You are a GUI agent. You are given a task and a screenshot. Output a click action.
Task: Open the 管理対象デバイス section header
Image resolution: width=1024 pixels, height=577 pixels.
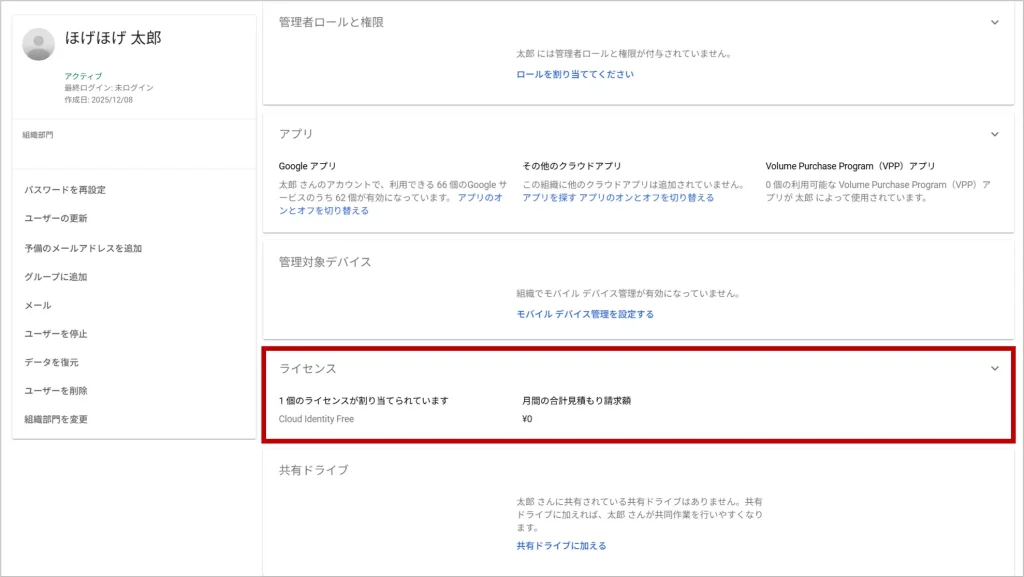click(325, 262)
